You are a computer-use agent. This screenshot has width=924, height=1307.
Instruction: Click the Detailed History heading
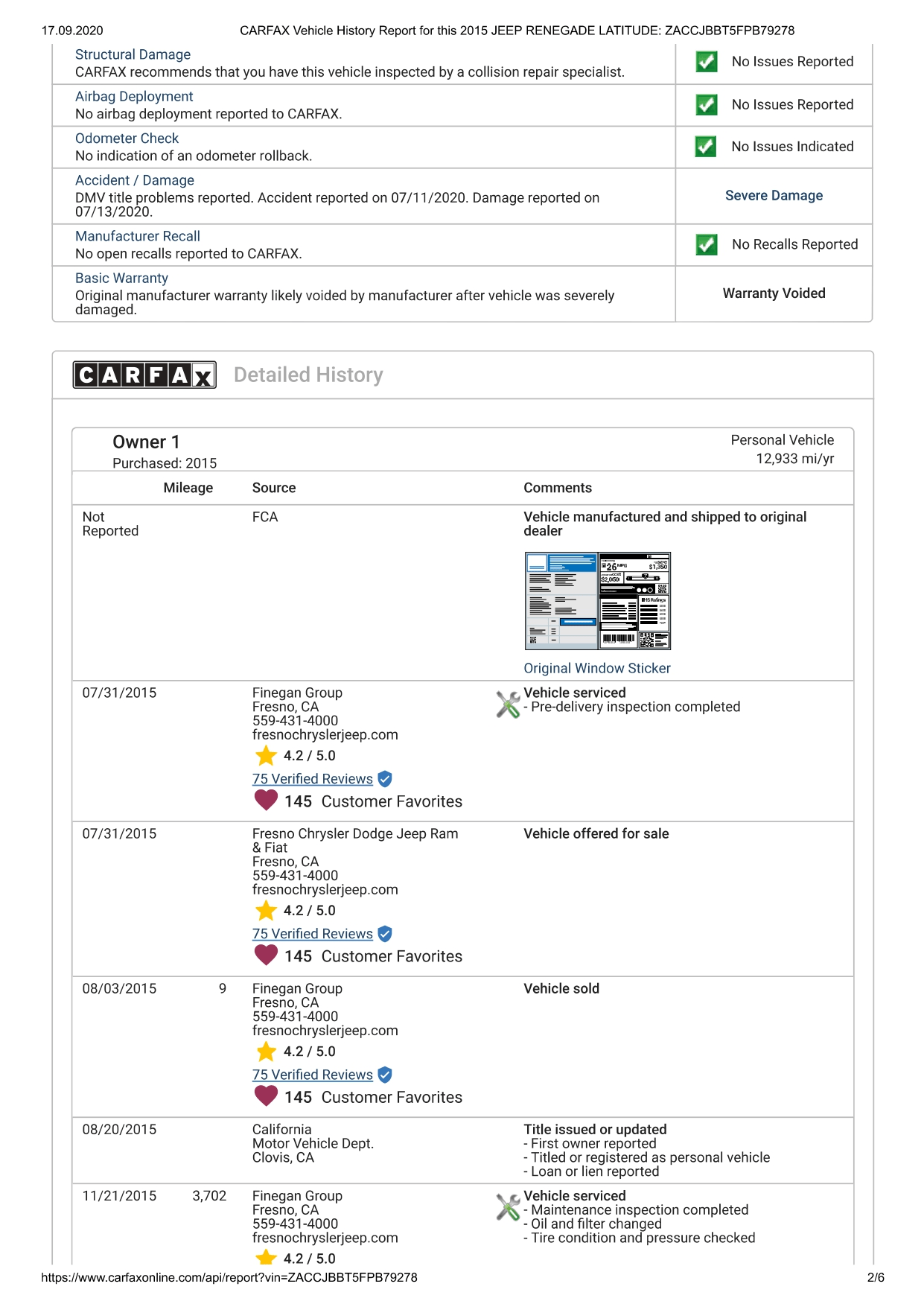point(308,375)
